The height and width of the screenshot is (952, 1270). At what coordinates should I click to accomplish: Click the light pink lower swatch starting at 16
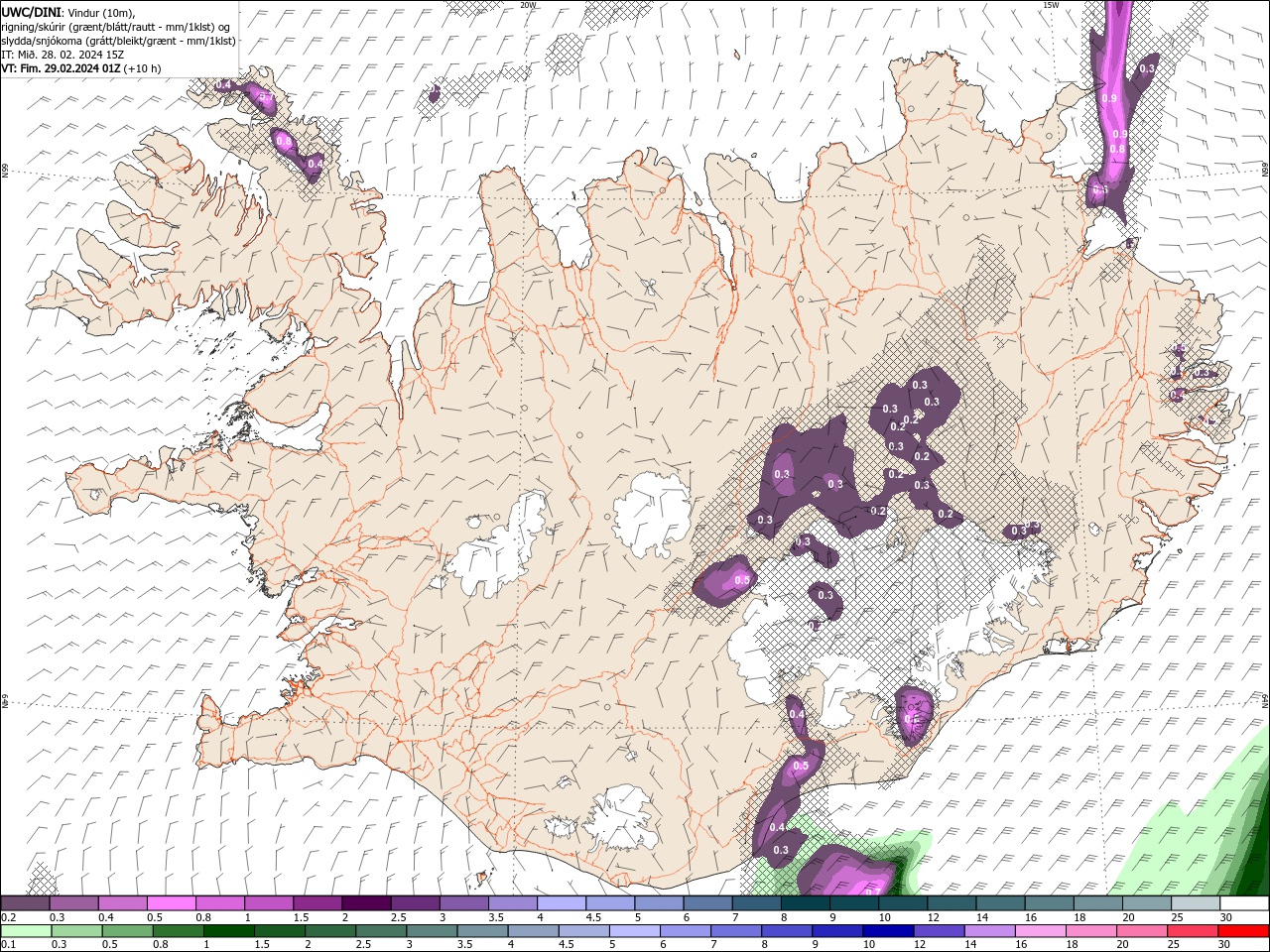pos(1040,931)
